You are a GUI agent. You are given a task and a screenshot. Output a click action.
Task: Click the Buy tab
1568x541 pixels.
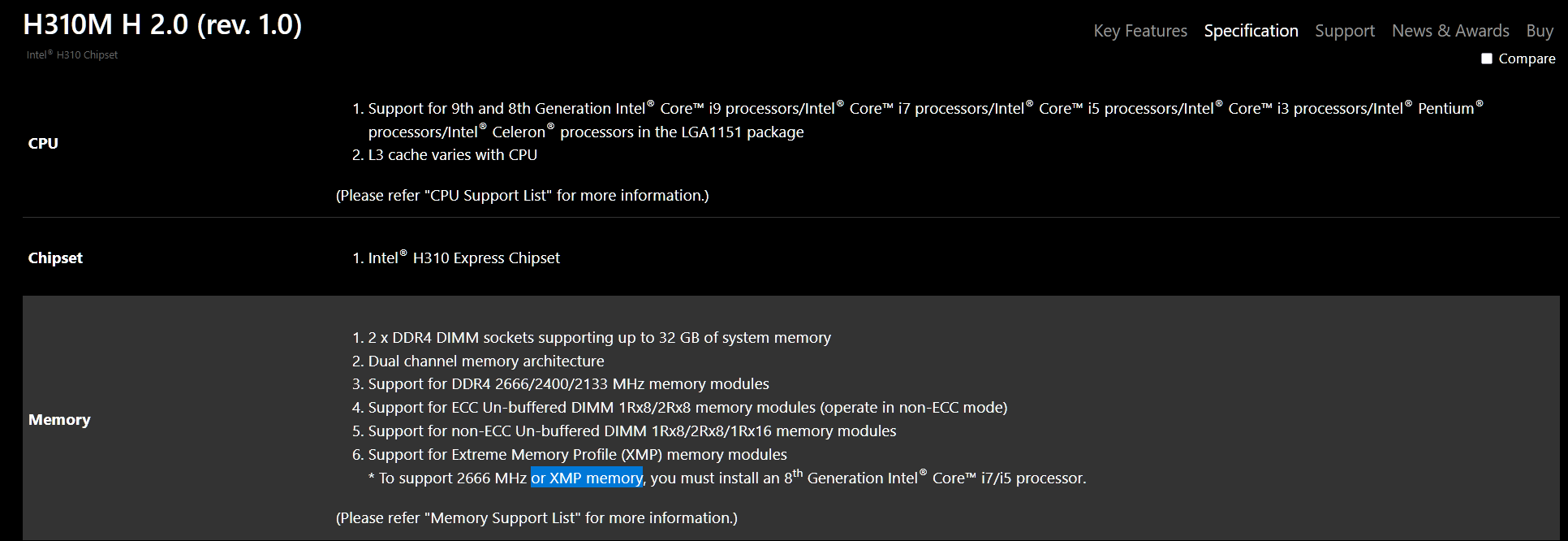tap(1540, 31)
